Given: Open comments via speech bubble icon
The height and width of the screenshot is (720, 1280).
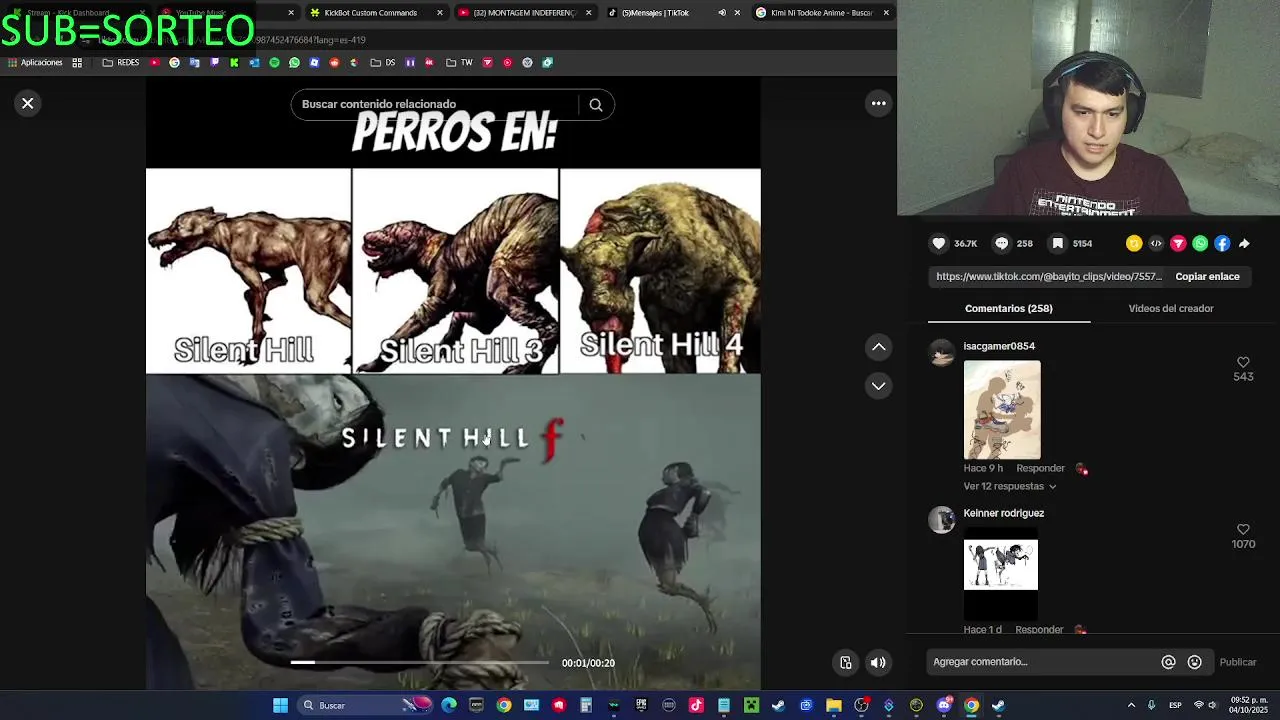Looking at the screenshot, I should click(x=1001, y=243).
